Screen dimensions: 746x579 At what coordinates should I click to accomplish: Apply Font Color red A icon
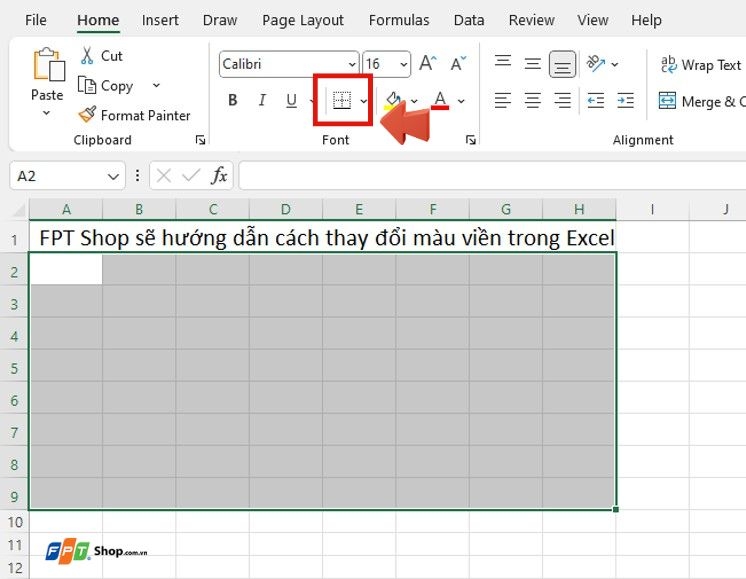[440, 100]
